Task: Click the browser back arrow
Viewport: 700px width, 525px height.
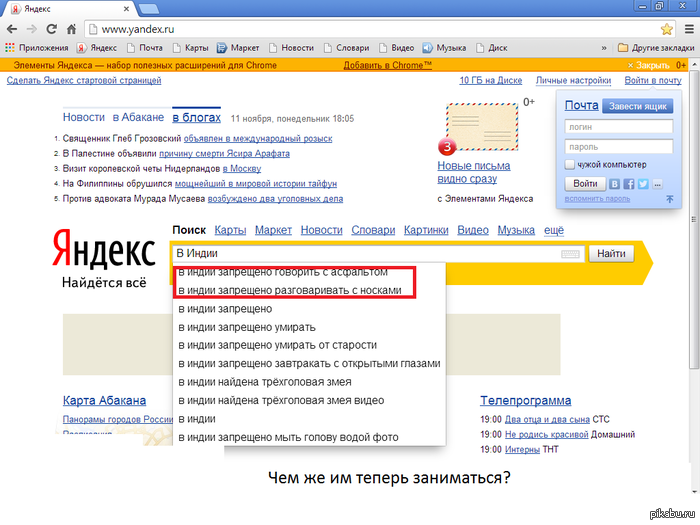Action: (x=12, y=29)
